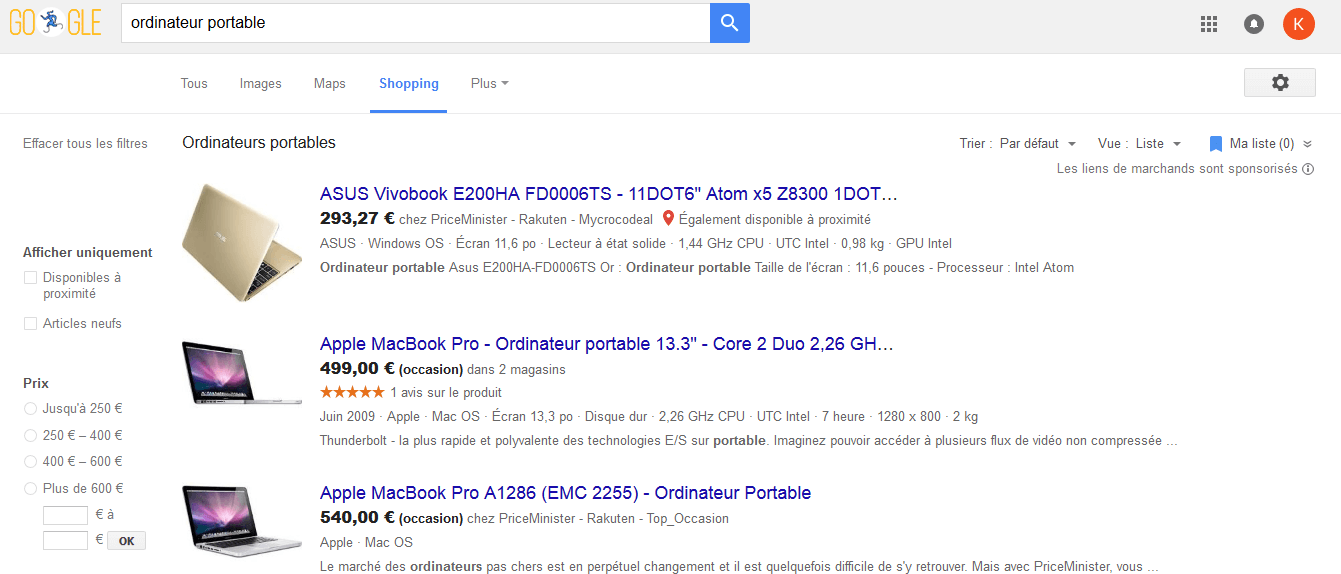This screenshot has height=574, width=1341.
Task: Click the Ordinateurs portables heading
Action: (259, 143)
